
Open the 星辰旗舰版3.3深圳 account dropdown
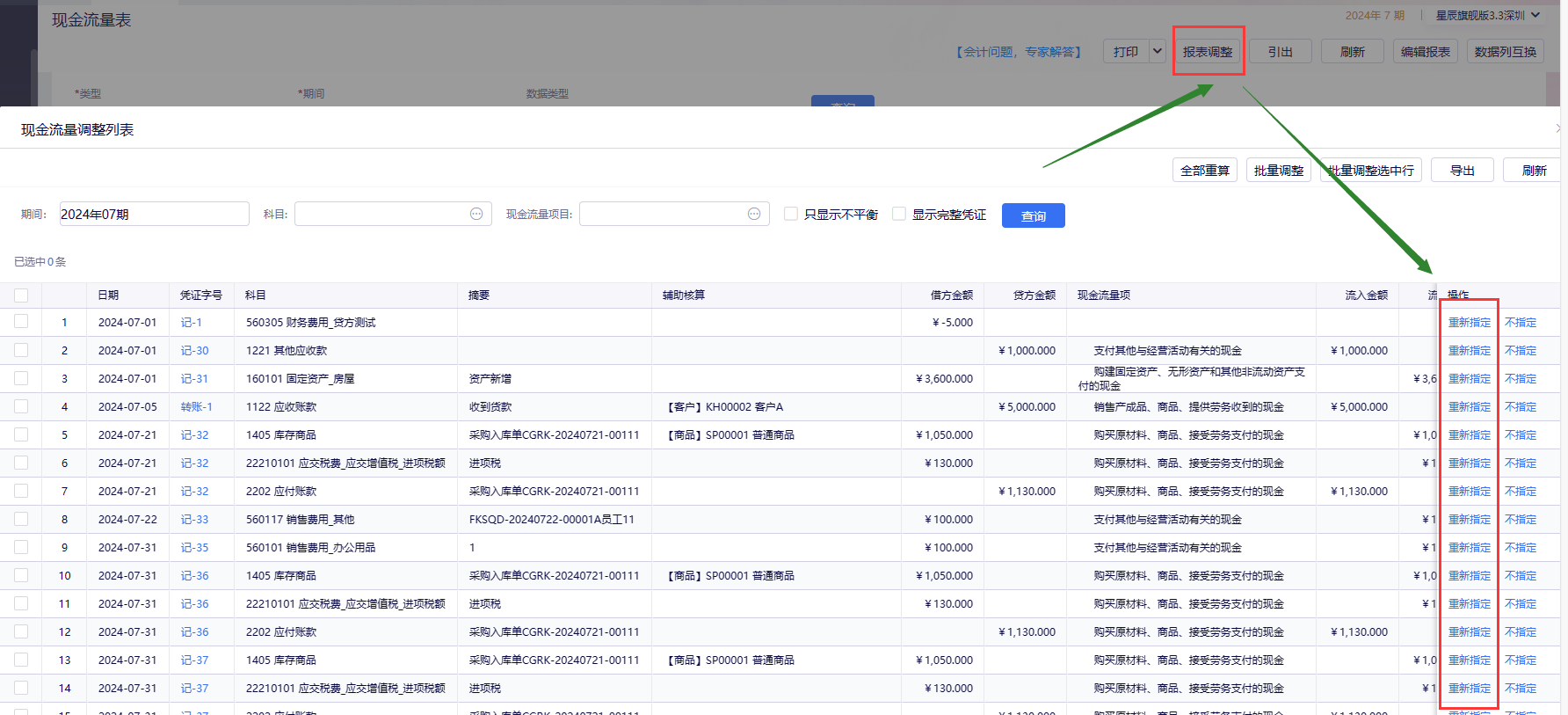coord(1487,15)
